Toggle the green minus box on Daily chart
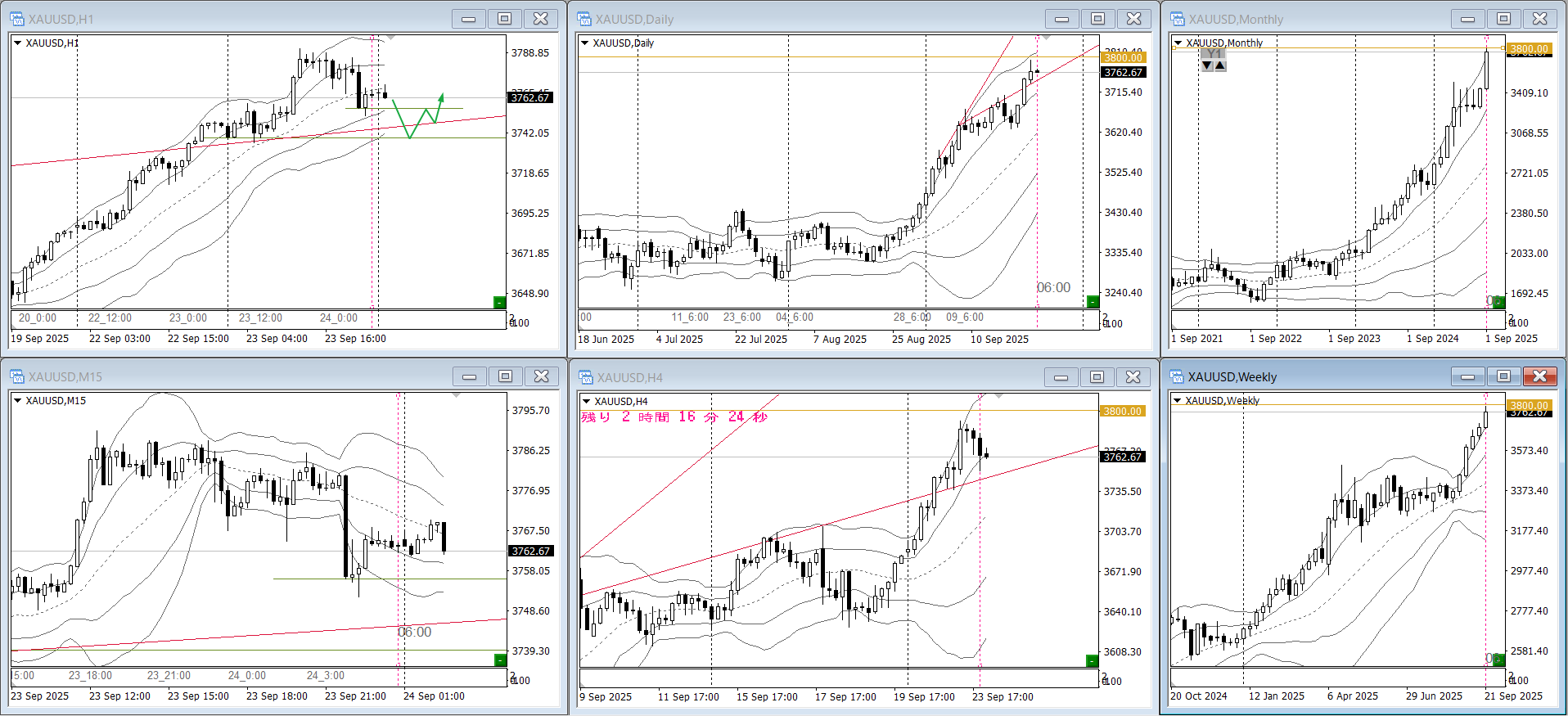 (x=1092, y=302)
